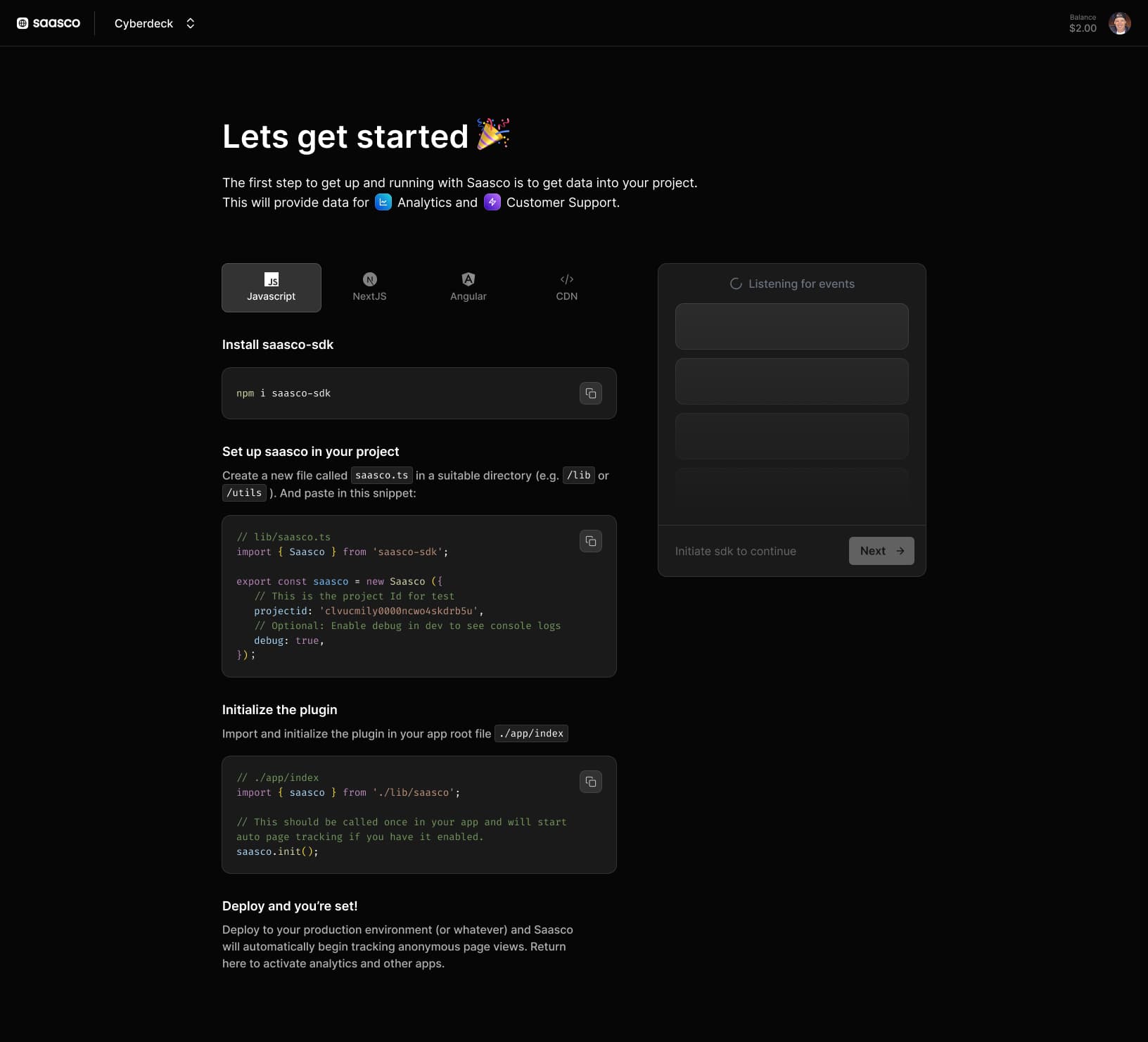Click the 'saasco.ts' inline code

pyautogui.click(x=382, y=476)
